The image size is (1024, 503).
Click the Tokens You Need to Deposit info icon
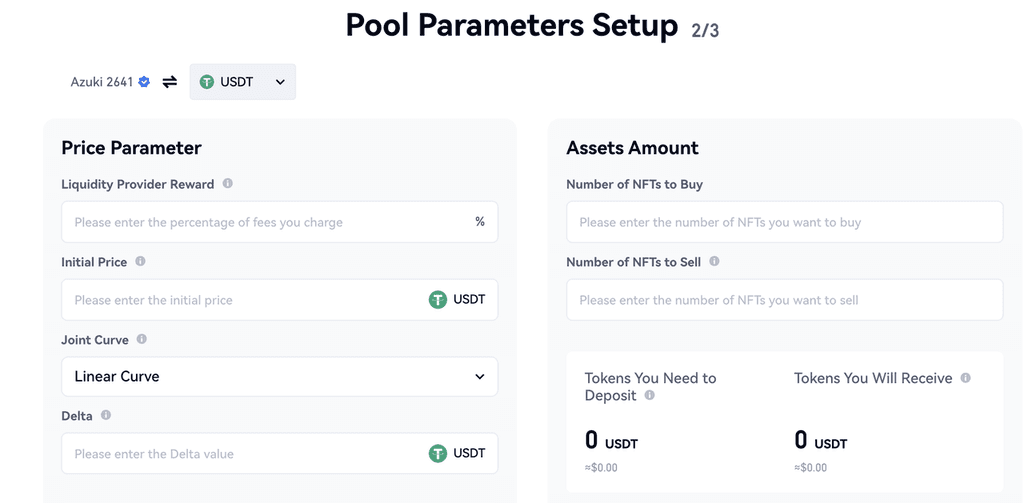(650, 396)
